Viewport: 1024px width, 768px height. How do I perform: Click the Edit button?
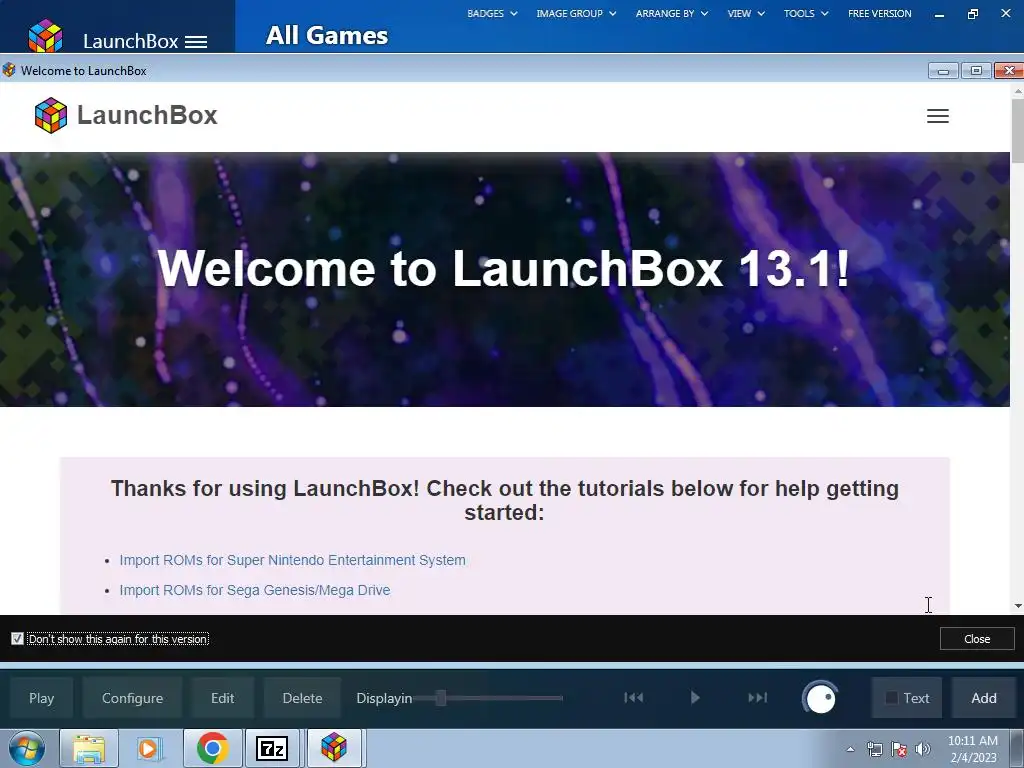coord(222,698)
